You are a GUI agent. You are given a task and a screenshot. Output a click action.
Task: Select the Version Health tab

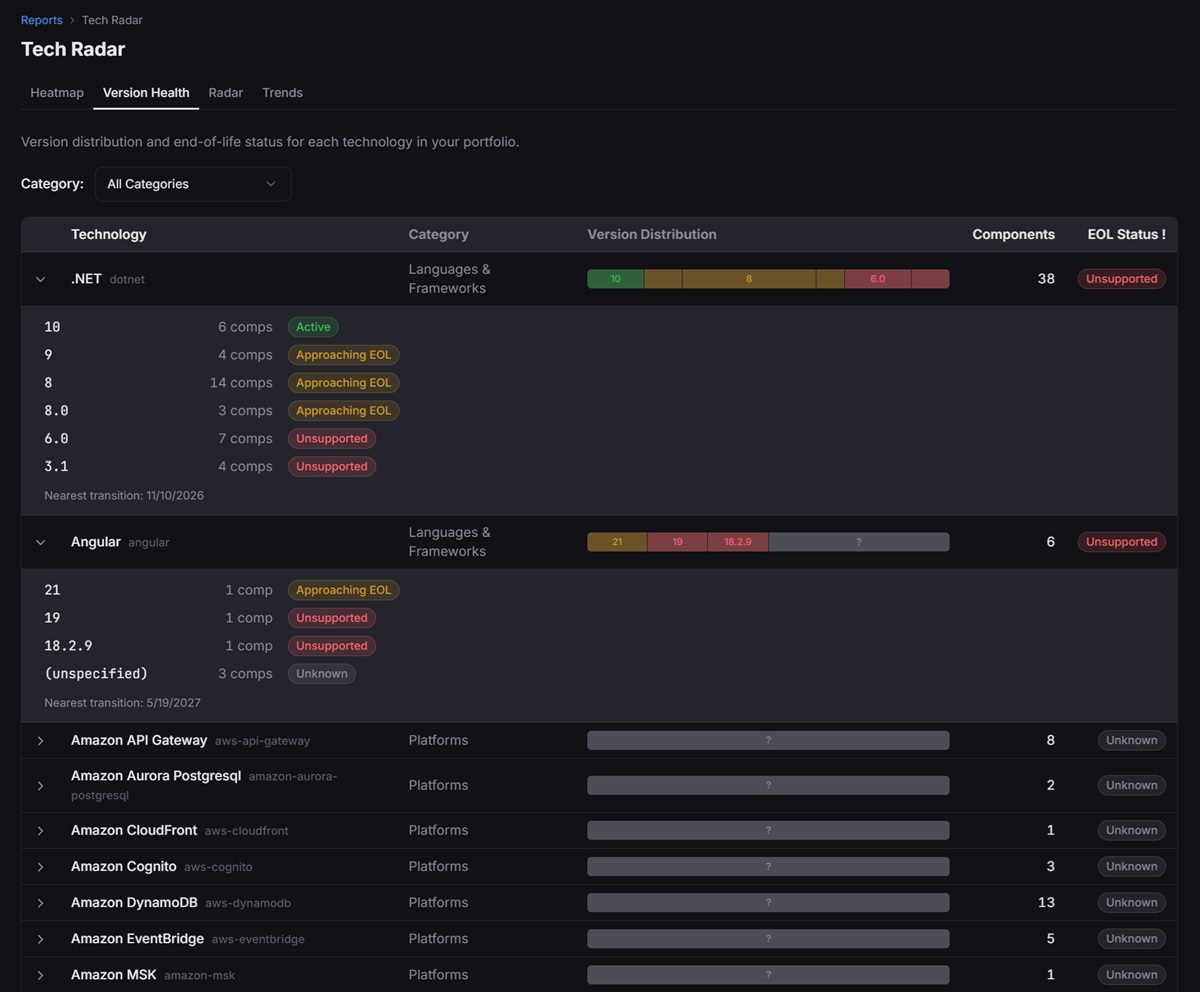click(146, 92)
